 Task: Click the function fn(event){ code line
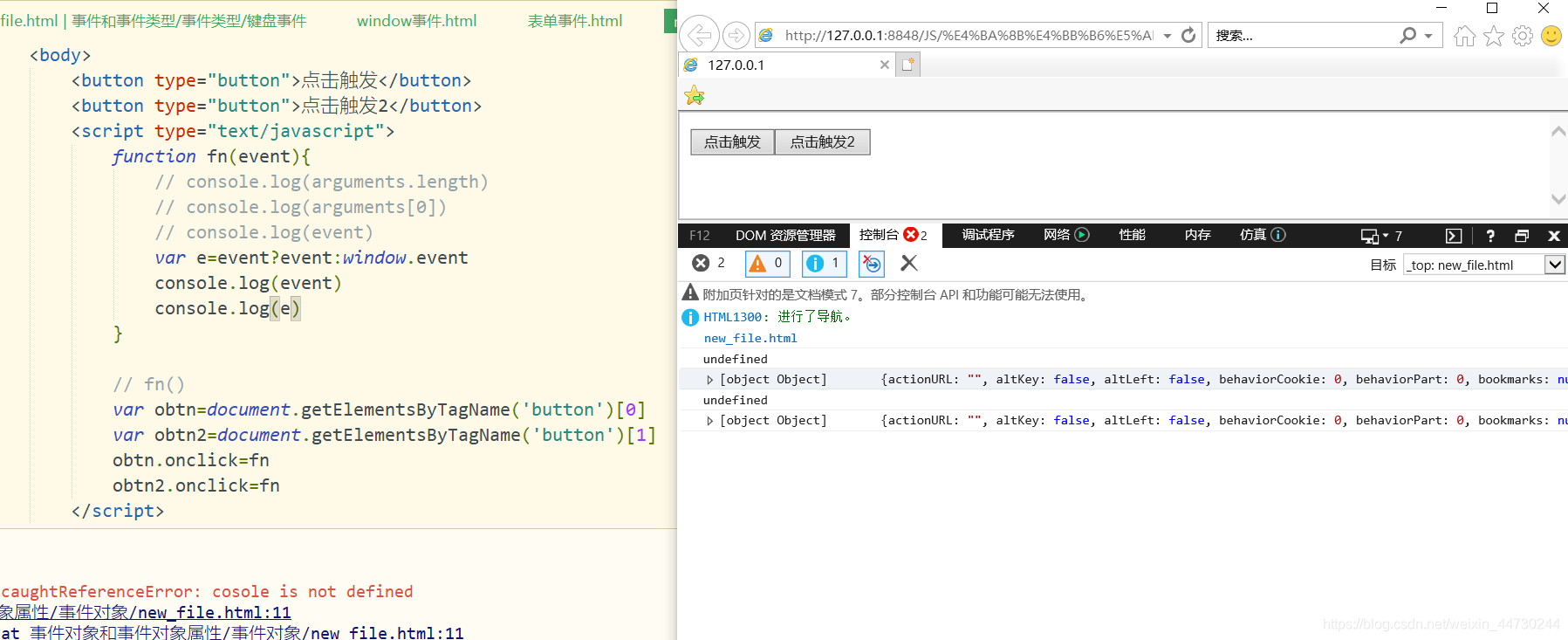coord(212,156)
